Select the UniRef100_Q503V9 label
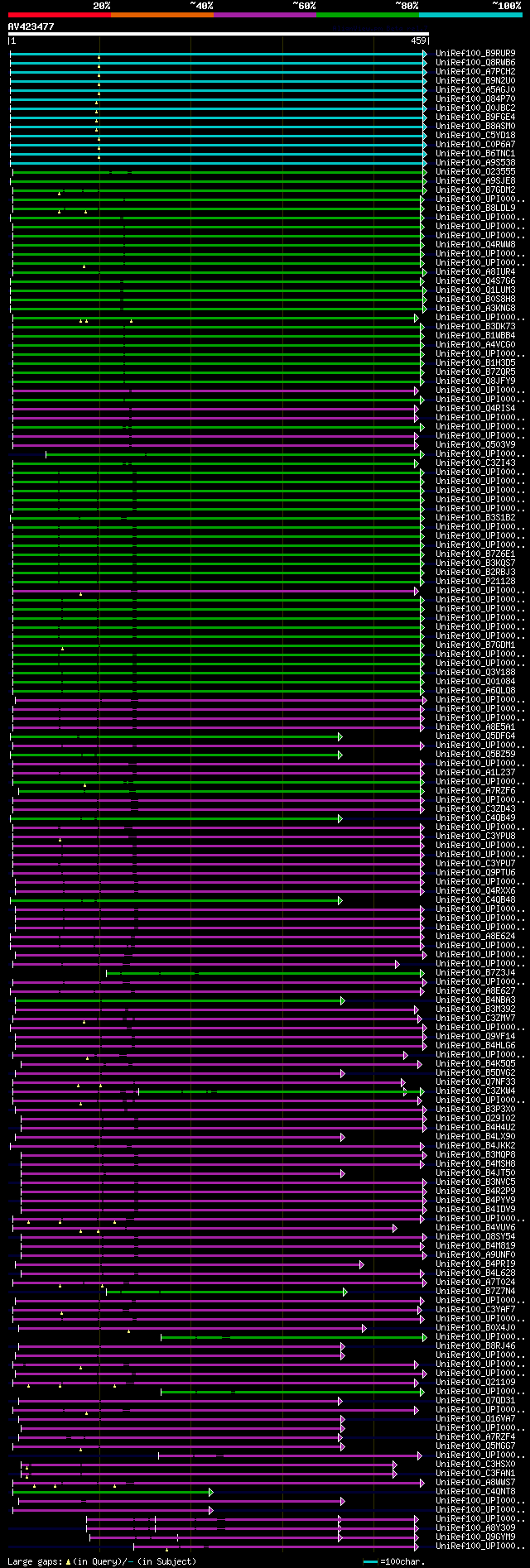 point(475,445)
